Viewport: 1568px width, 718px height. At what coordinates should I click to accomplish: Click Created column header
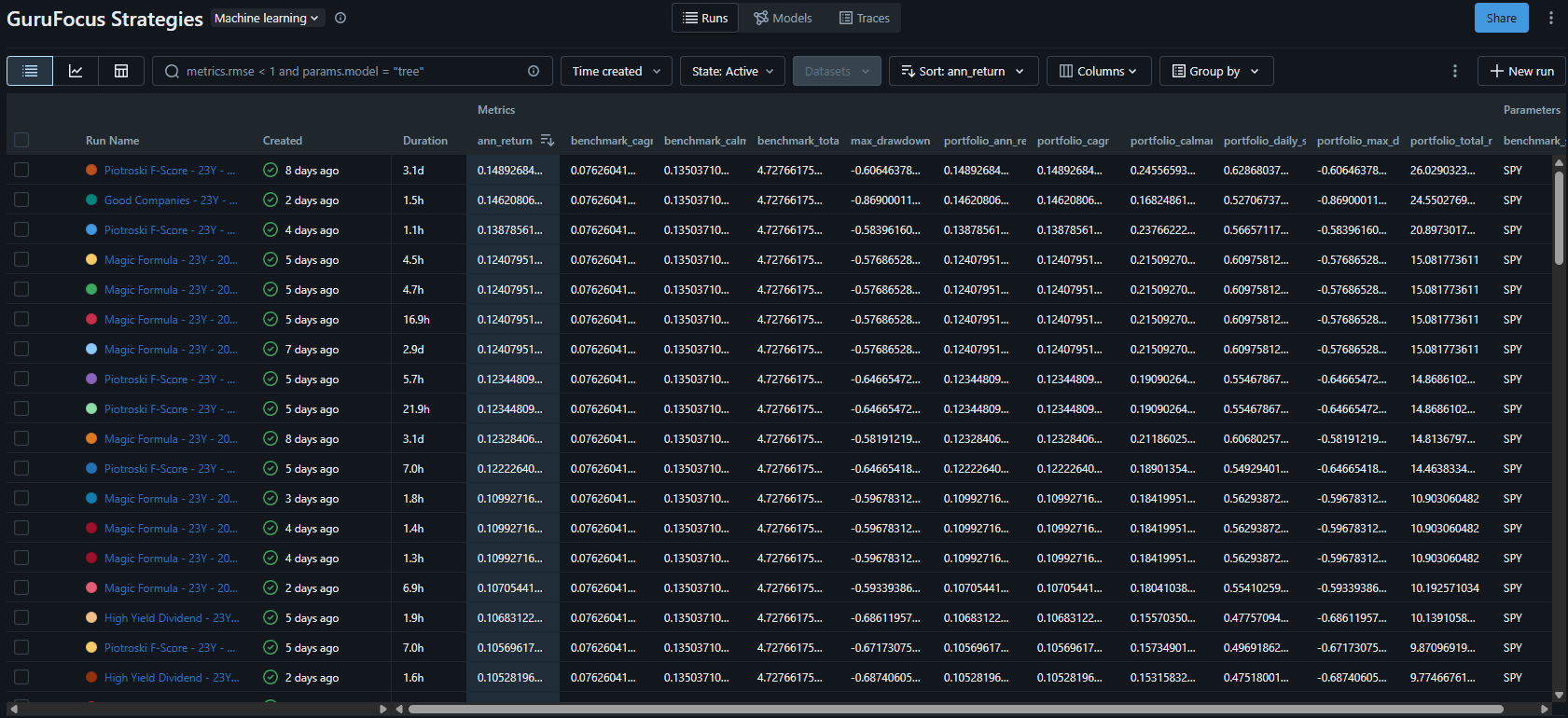(x=283, y=141)
